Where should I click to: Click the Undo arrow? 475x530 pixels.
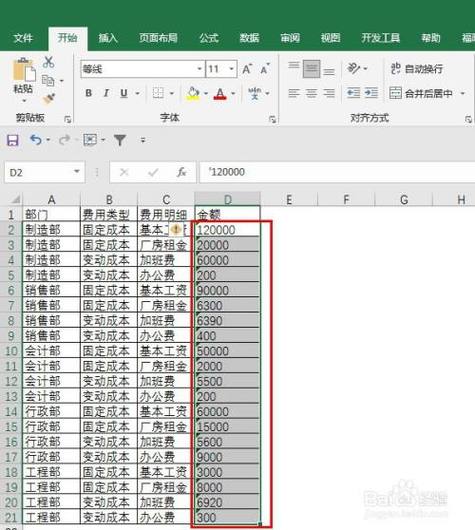36,140
